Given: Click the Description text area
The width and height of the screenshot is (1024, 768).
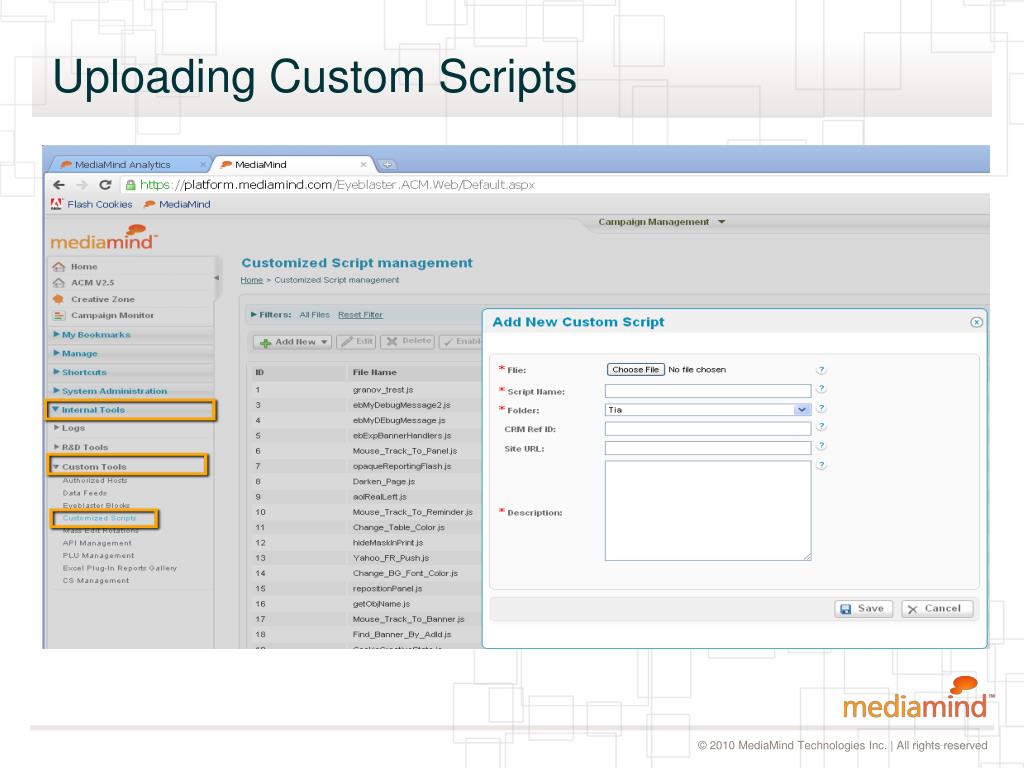Looking at the screenshot, I should [708, 511].
